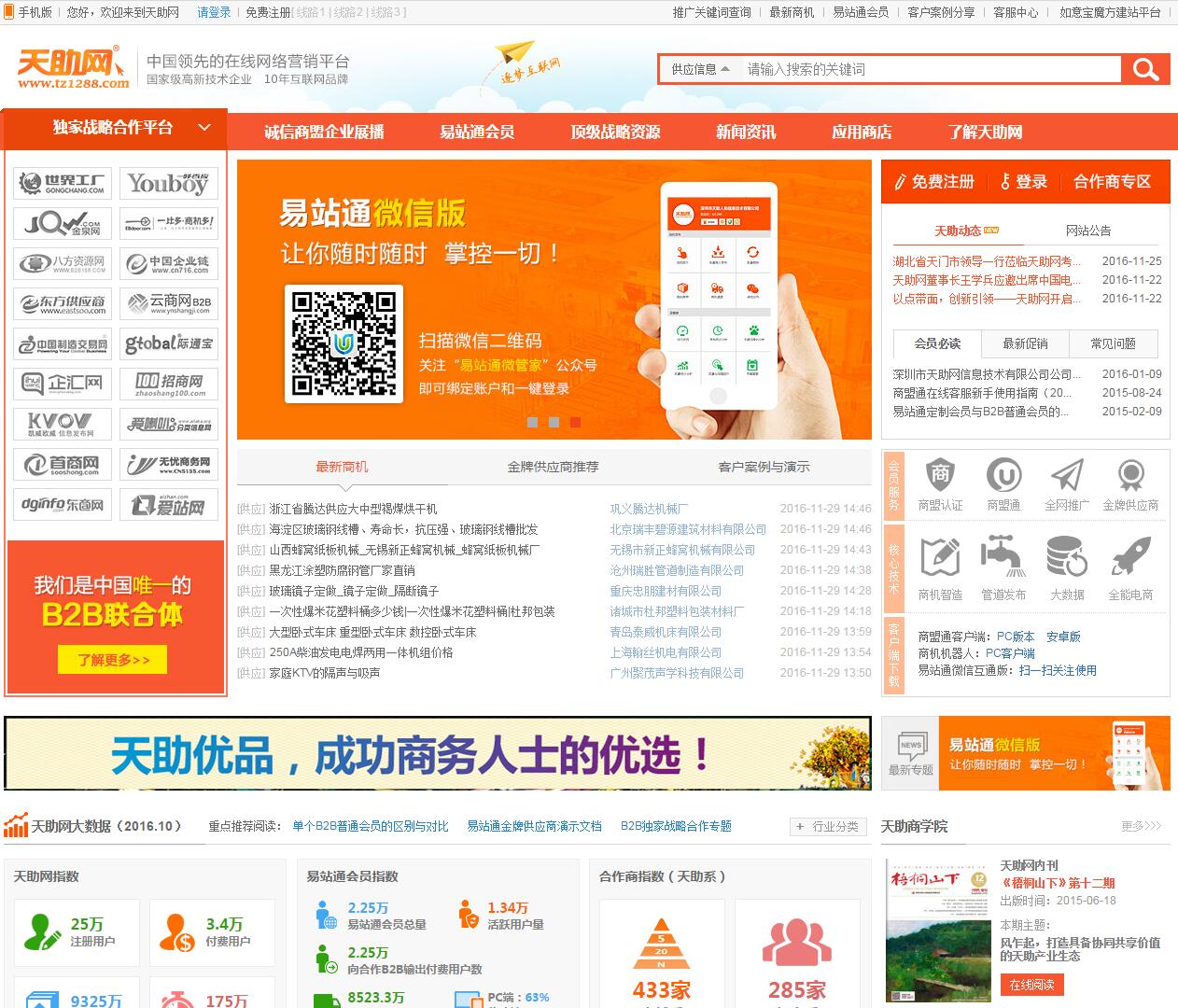Open the 了解天助网 nav item

point(985,132)
